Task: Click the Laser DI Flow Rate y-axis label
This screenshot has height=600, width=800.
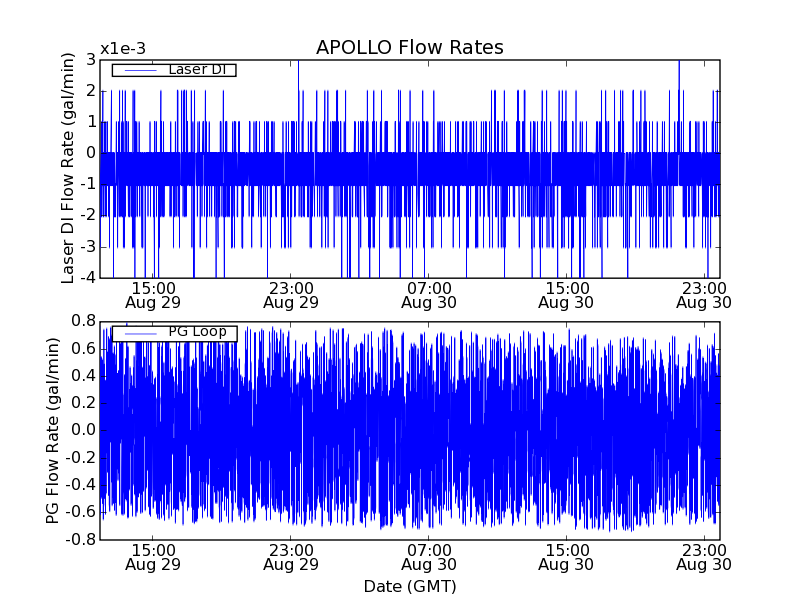Action: (68, 168)
